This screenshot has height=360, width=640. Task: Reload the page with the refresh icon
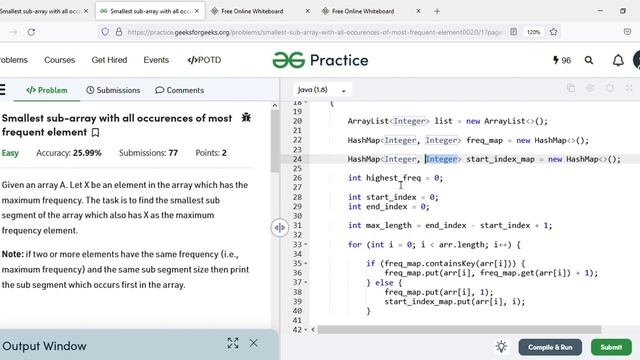(31, 32)
